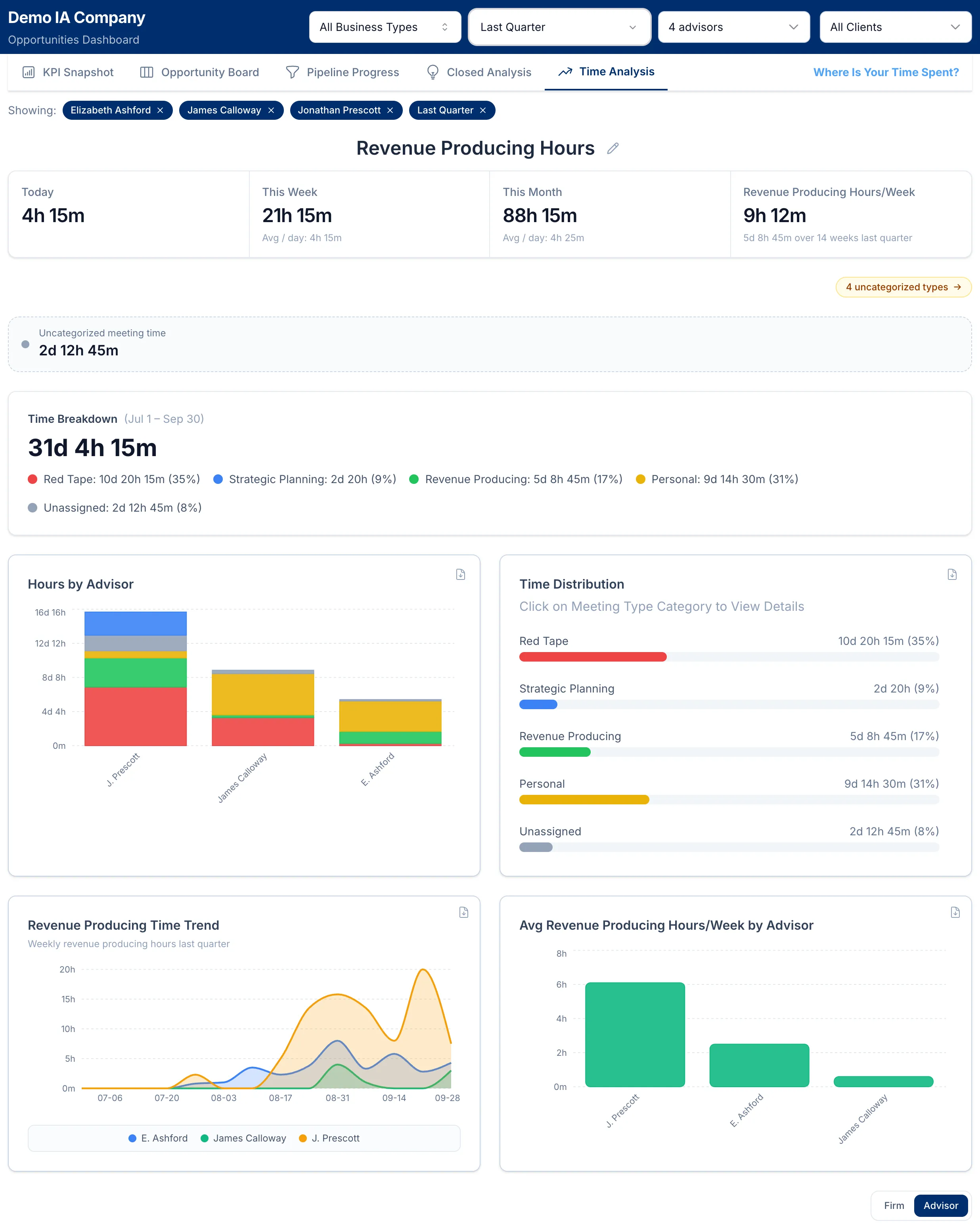Open the All Business Types dropdown
980x1224 pixels.
[385, 27]
